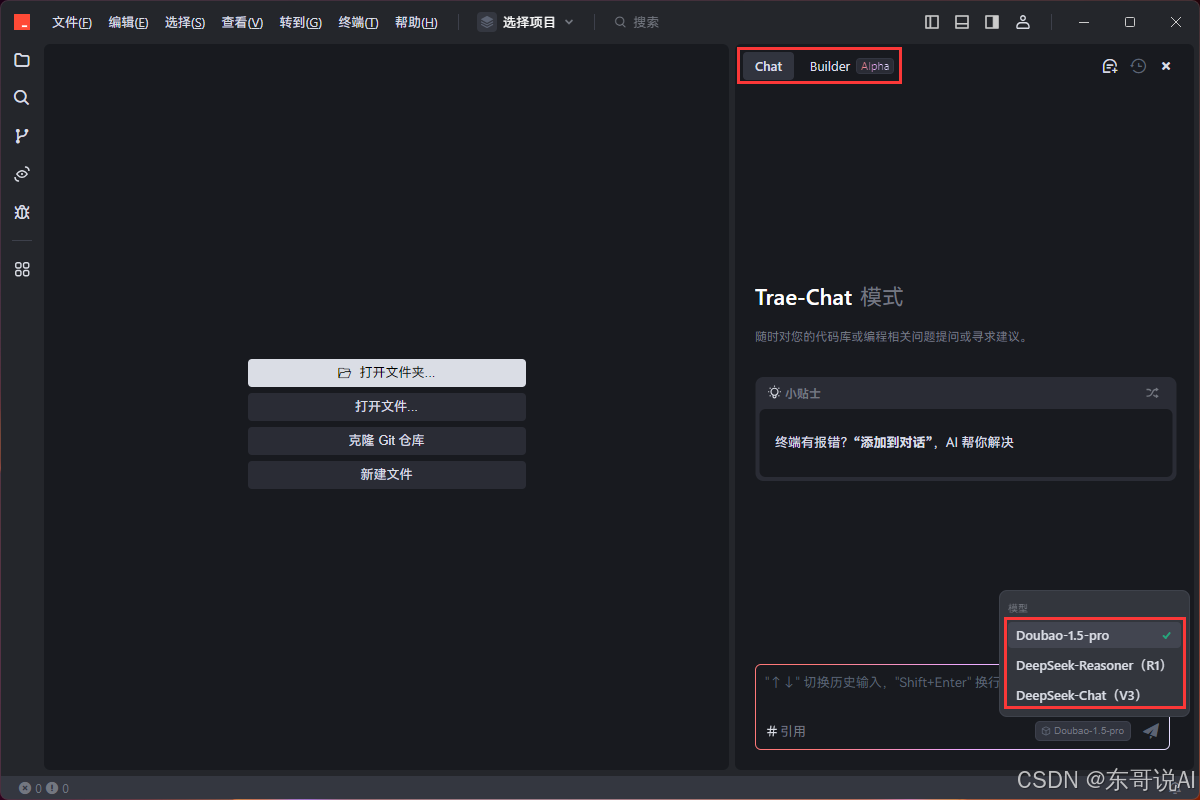Open the webview preview eye icon

coord(22,174)
